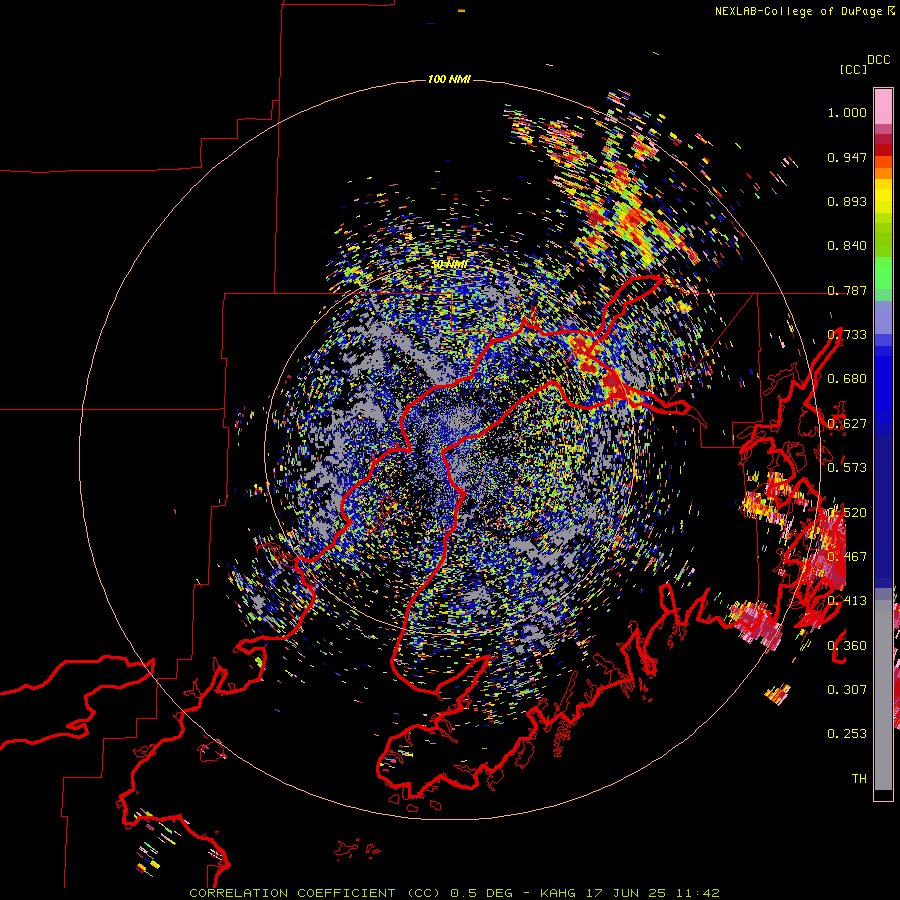Select the 0.840 scale value
The height and width of the screenshot is (900, 900).
pyautogui.click(x=847, y=246)
